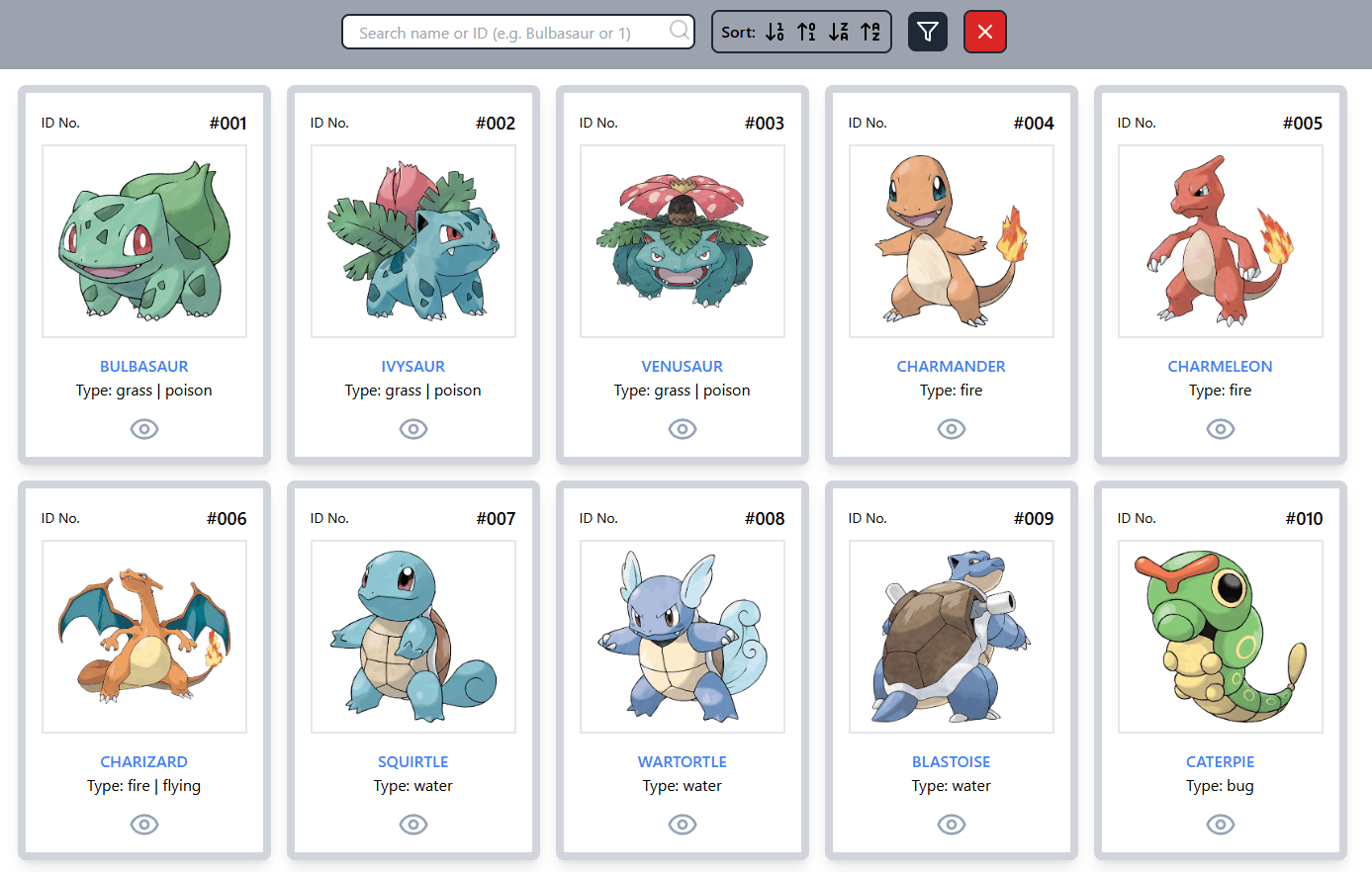Image resolution: width=1372 pixels, height=872 pixels.
Task: Select the Charmeleon artwork image
Action: click(x=1221, y=241)
